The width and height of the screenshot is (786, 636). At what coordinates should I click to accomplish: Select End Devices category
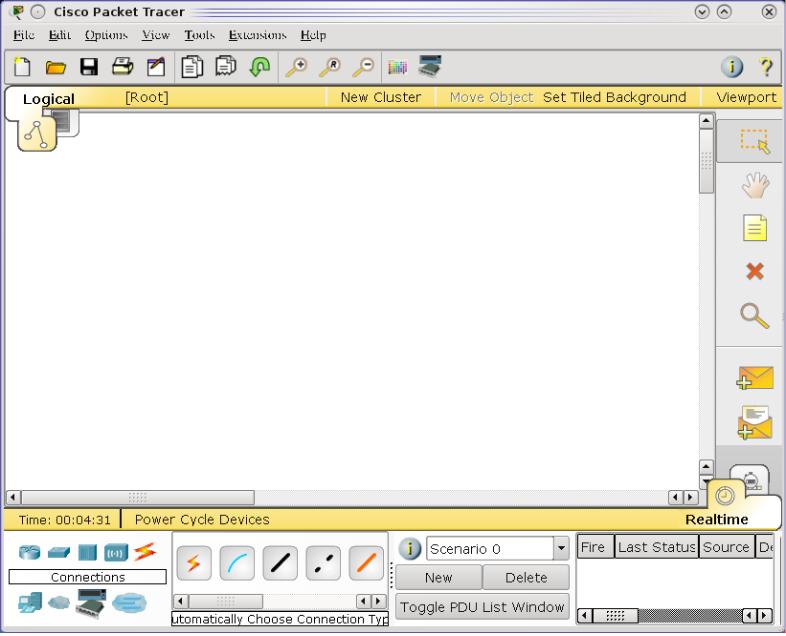tap(30, 602)
